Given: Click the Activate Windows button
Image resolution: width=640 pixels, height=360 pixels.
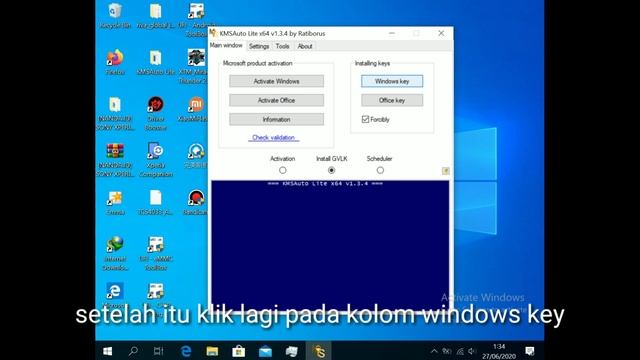Looking at the screenshot, I should 276,81.
